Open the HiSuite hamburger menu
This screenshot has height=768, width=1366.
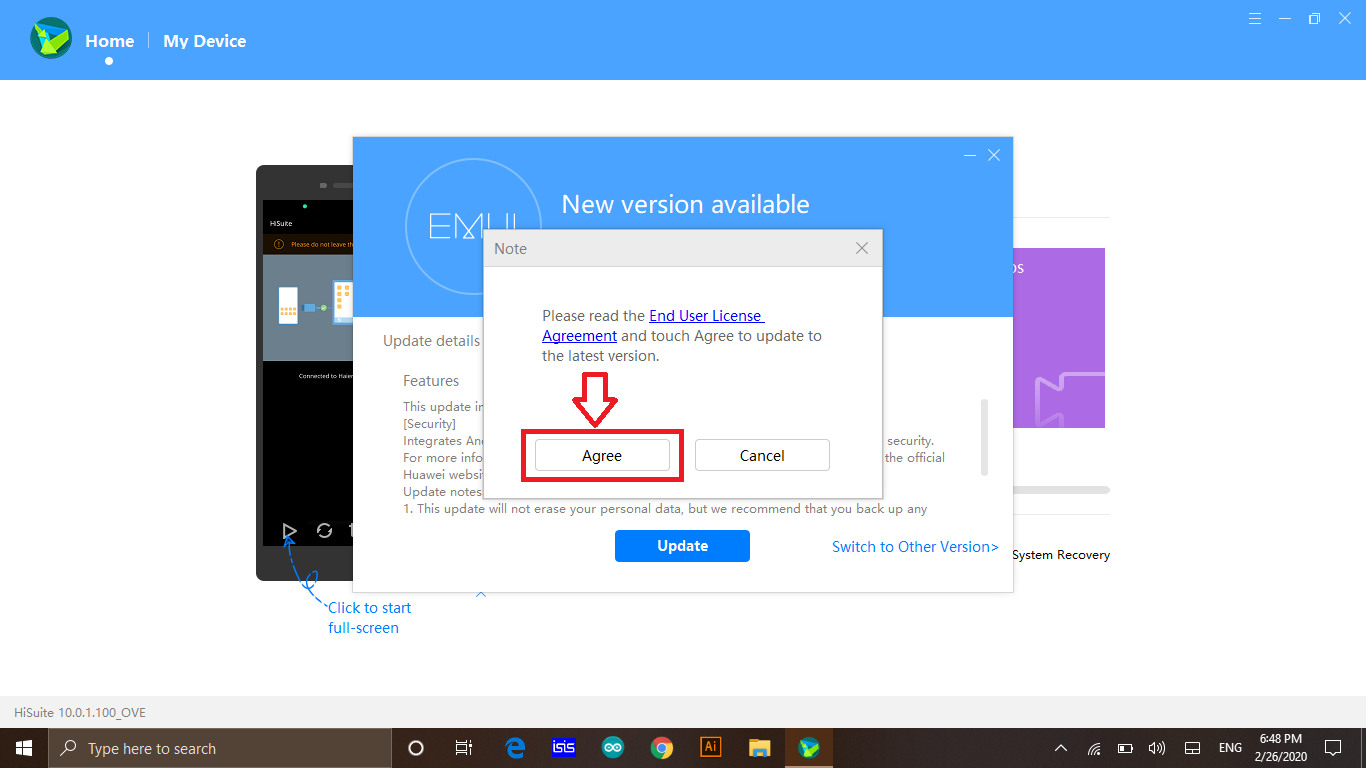1255,19
